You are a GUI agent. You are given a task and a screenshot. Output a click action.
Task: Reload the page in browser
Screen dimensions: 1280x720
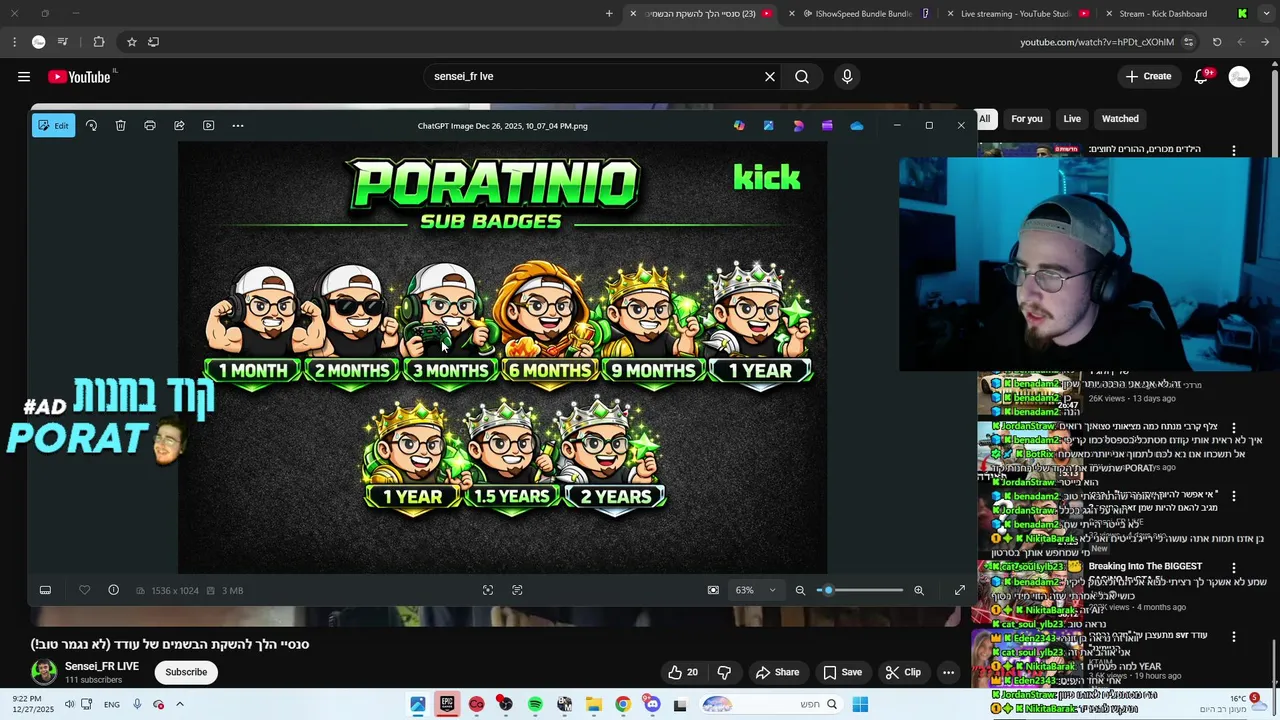click(x=1217, y=42)
